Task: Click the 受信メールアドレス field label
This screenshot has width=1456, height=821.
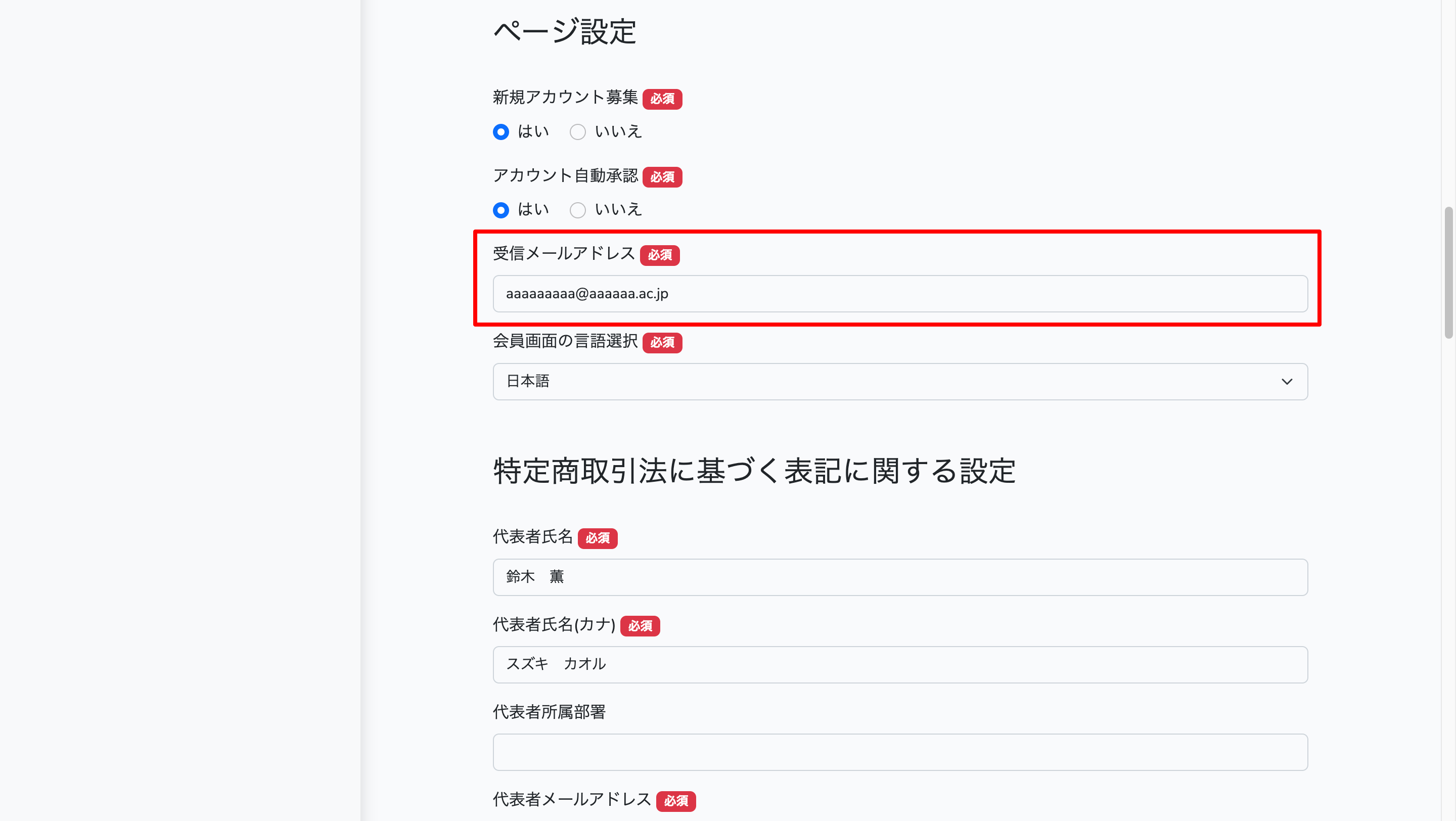Action: 564,254
